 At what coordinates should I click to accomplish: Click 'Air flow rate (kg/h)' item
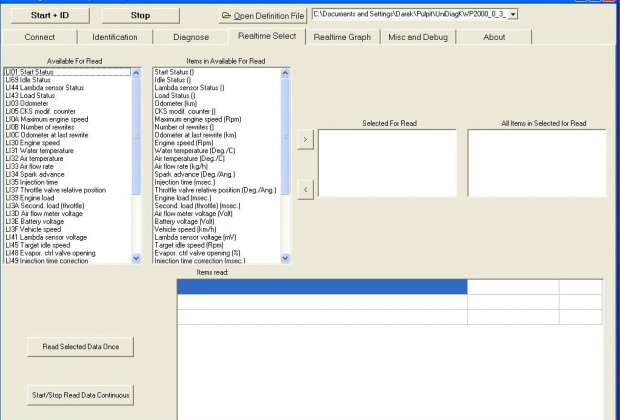[x=217, y=166]
